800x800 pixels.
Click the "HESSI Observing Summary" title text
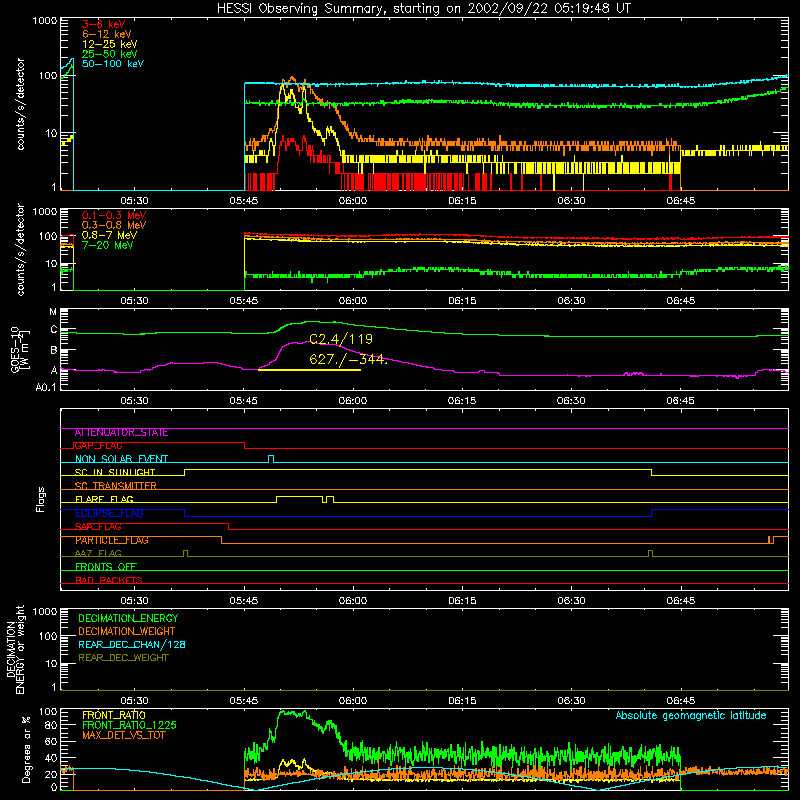[x=300, y=9]
